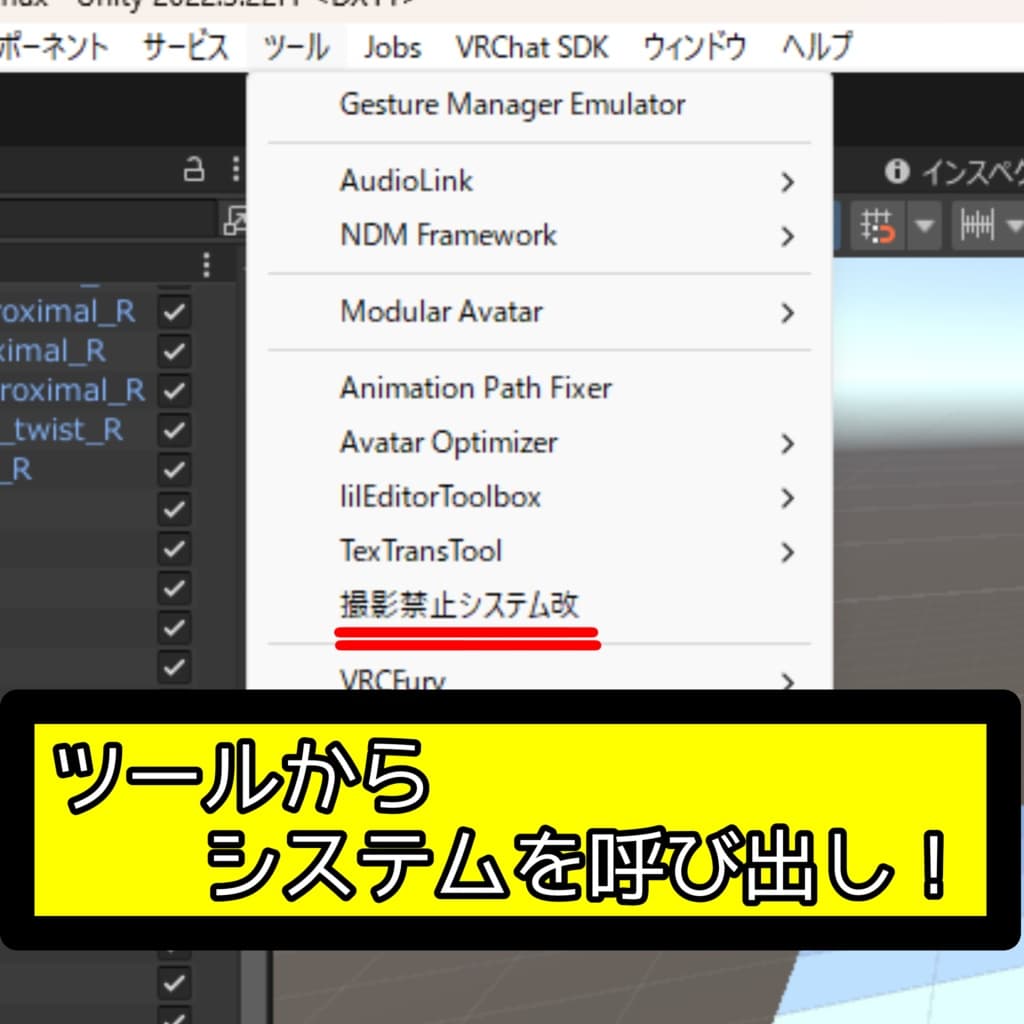Open the three-dot menu of the top panel
The width and height of the screenshot is (1024, 1024).
tap(237, 170)
